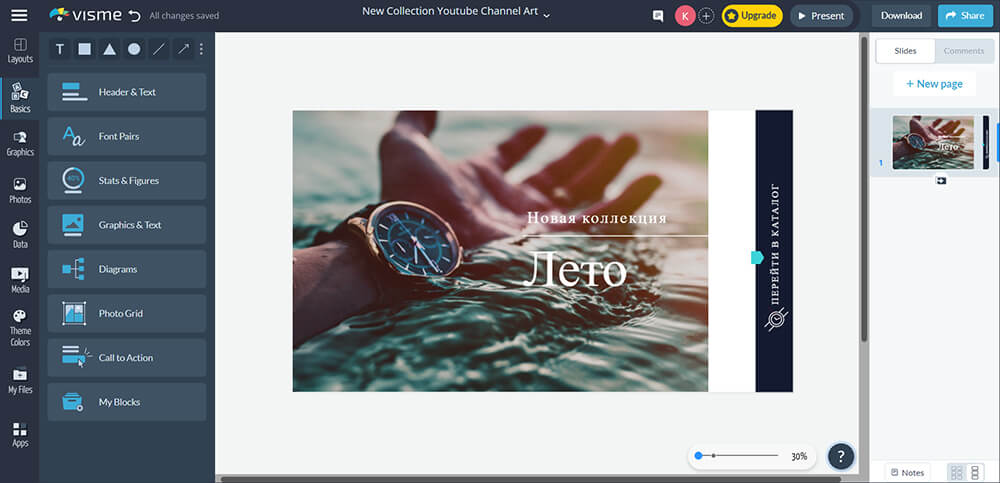Open My Blocks category
The image size is (1000, 483).
pos(127,402)
